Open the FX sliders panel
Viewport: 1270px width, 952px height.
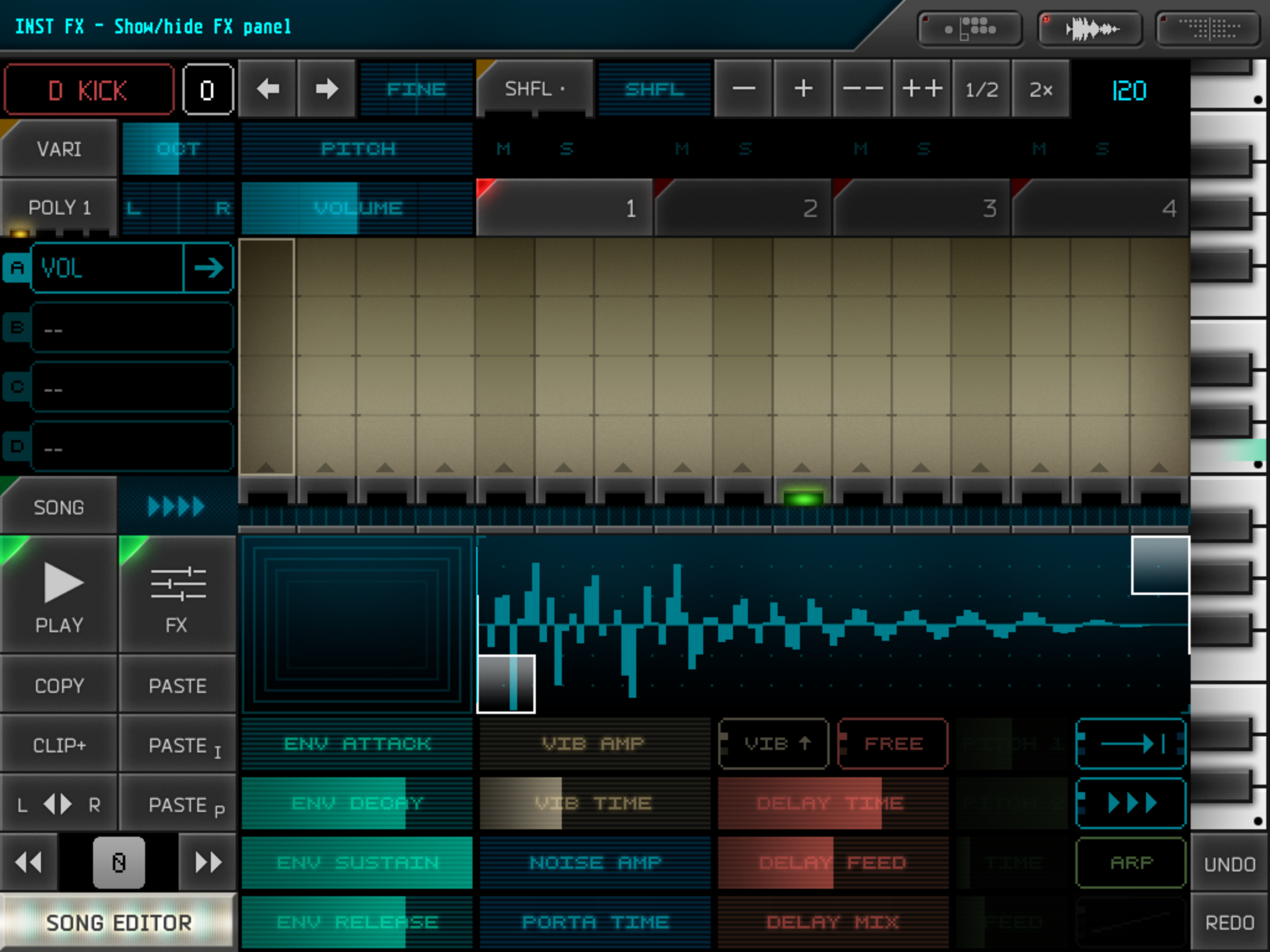point(177,595)
